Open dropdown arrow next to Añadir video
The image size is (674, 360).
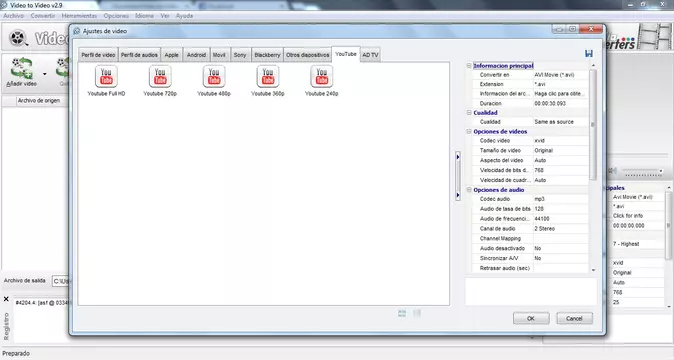(x=45, y=74)
